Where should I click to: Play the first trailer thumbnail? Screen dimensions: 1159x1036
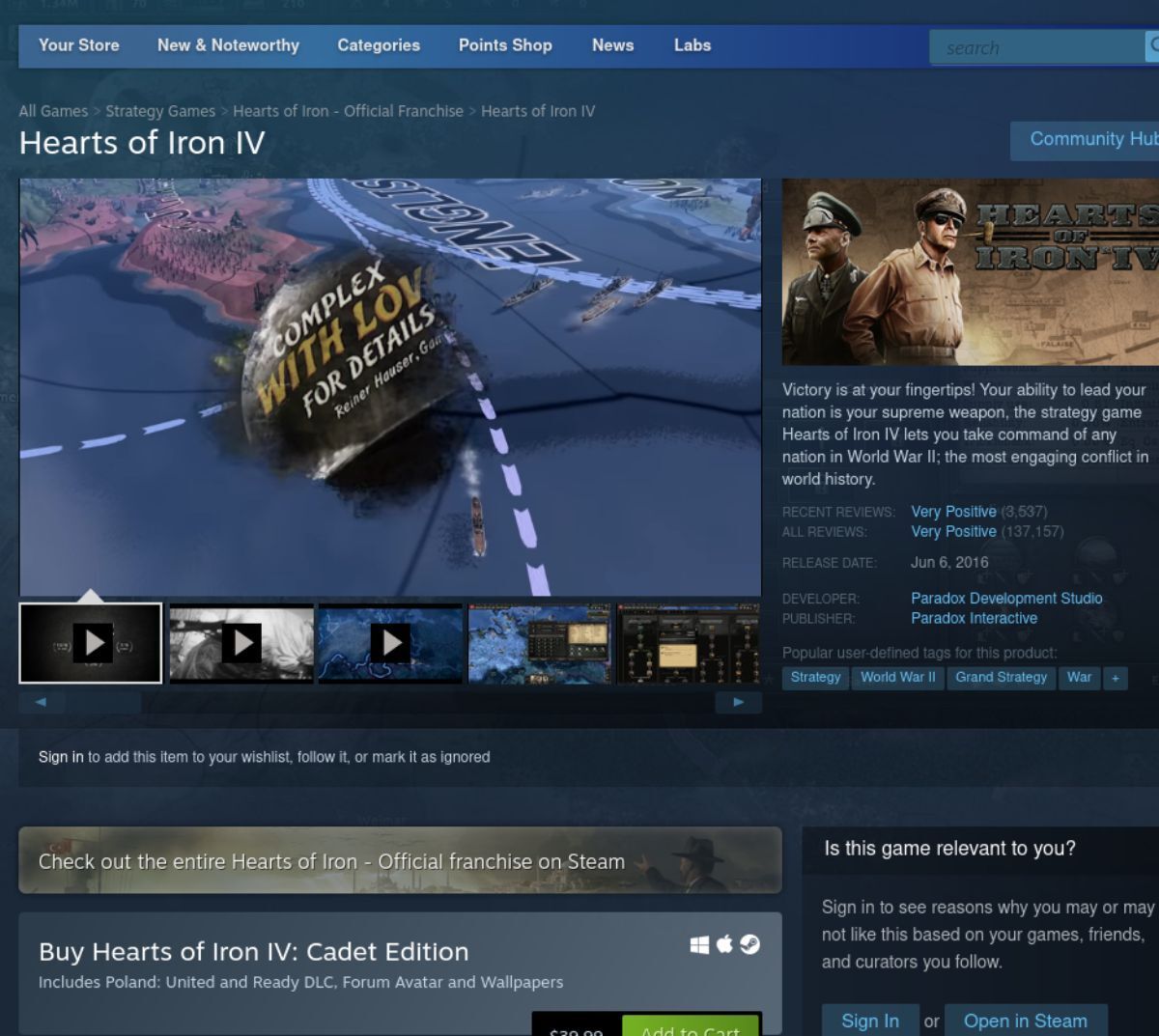[91, 643]
